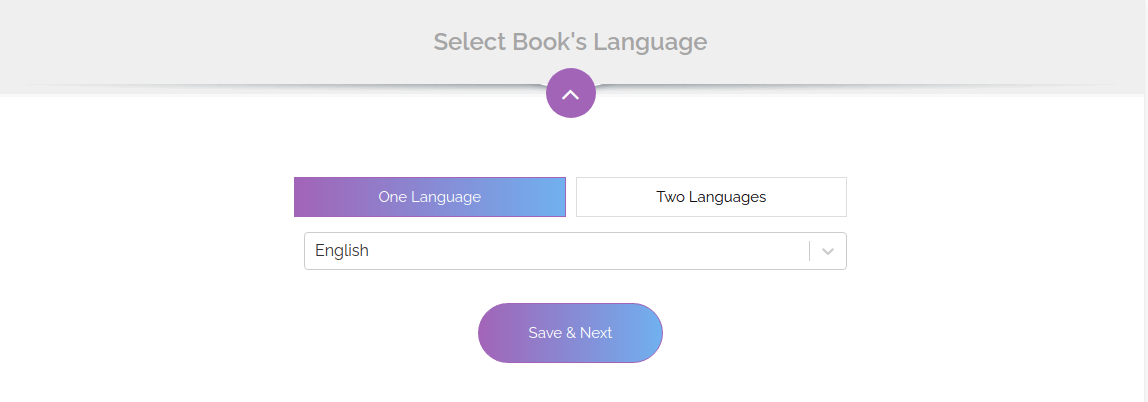This screenshot has width=1148, height=402.
Task: Click the gray down-arrow icon in the language selector
Action: point(828,251)
